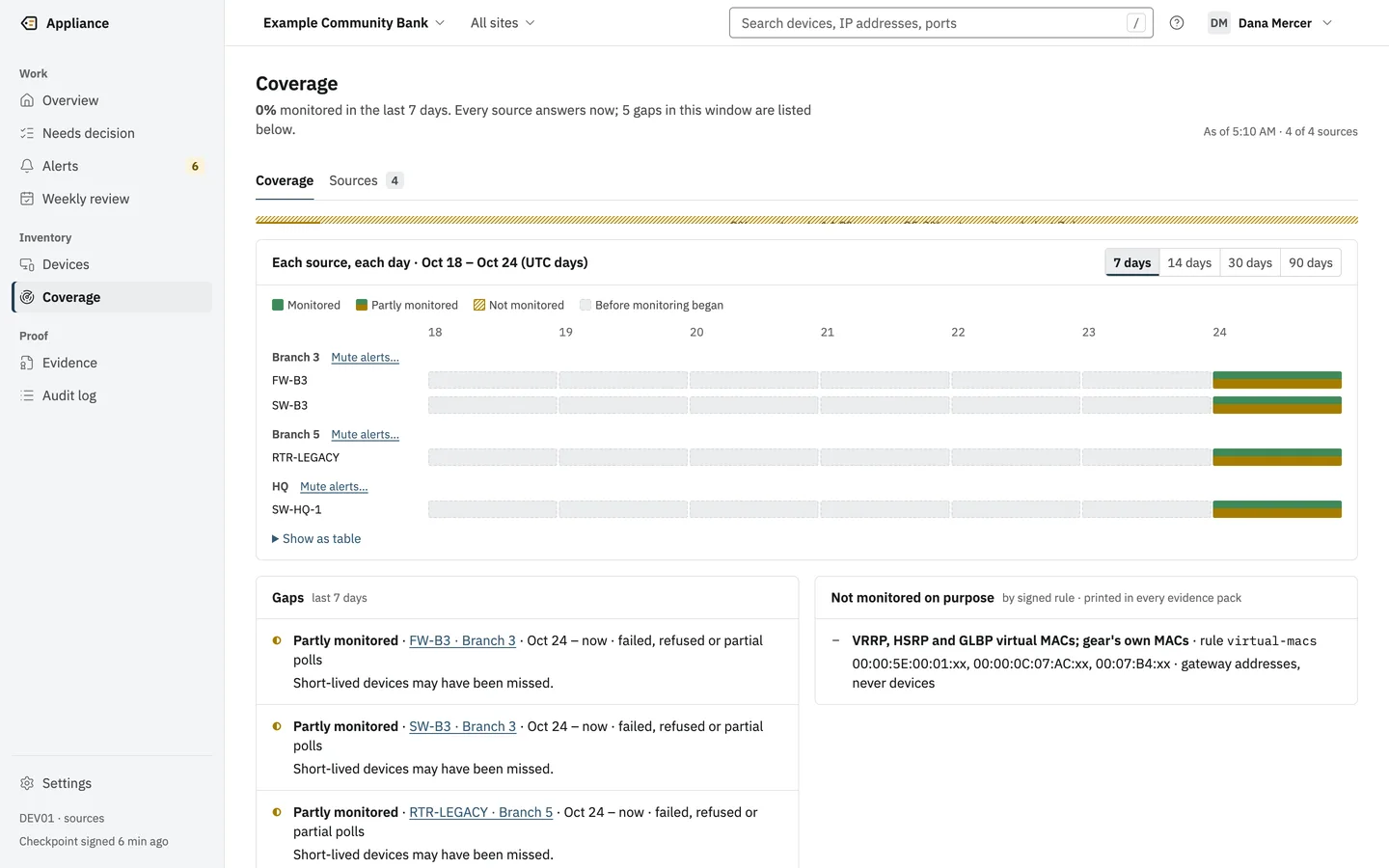
Task: Click the search devices input field
Action: [941, 23]
